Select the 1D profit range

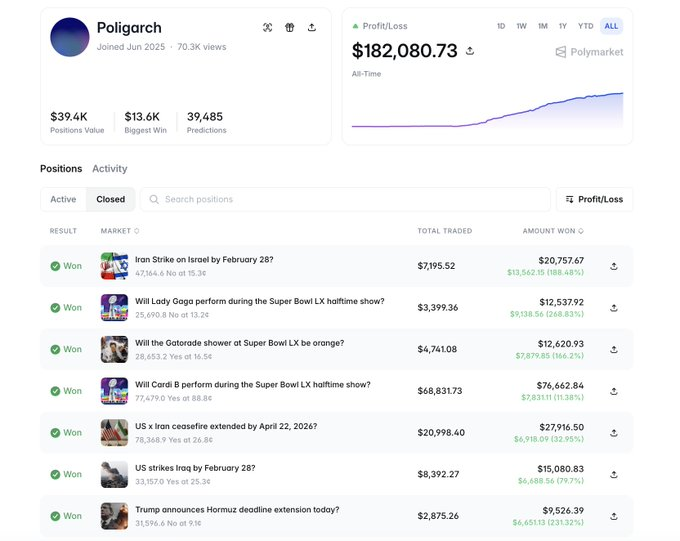click(501, 26)
